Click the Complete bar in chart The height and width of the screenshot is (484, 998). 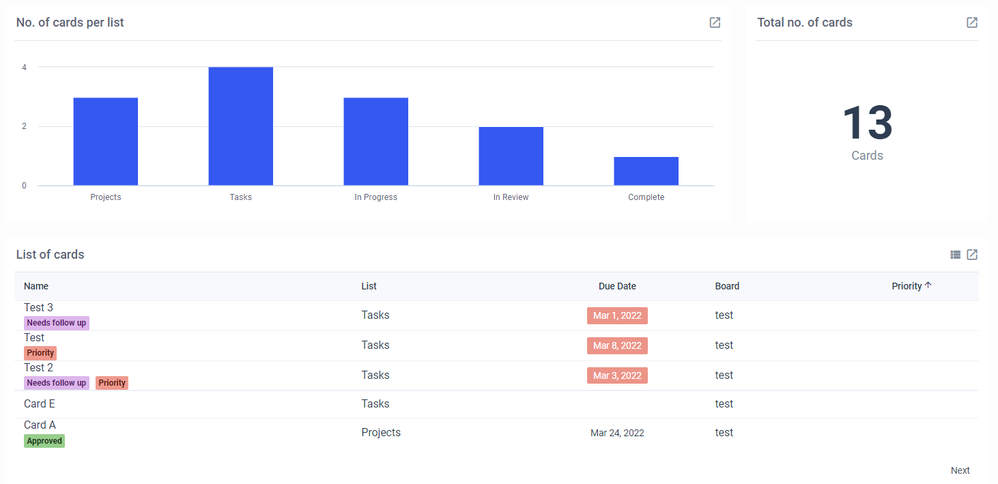tap(646, 171)
